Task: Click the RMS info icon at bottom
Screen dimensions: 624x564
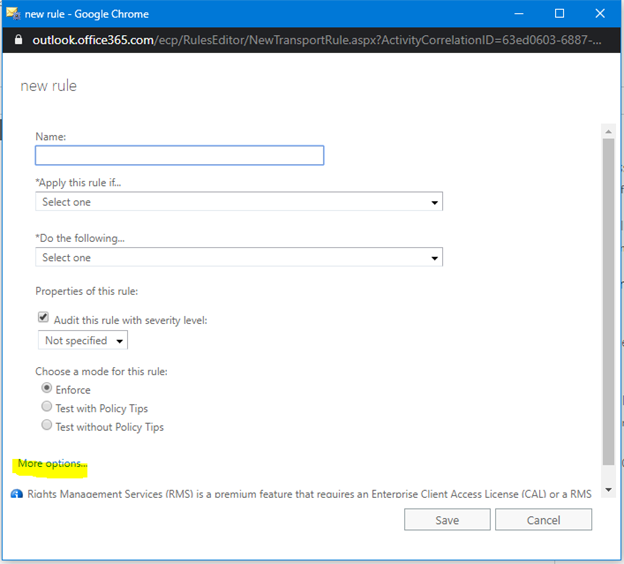Action: point(17,494)
